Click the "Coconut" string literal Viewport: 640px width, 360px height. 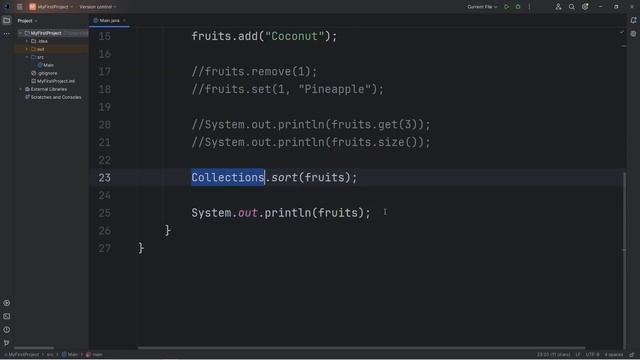tap(295, 36)
